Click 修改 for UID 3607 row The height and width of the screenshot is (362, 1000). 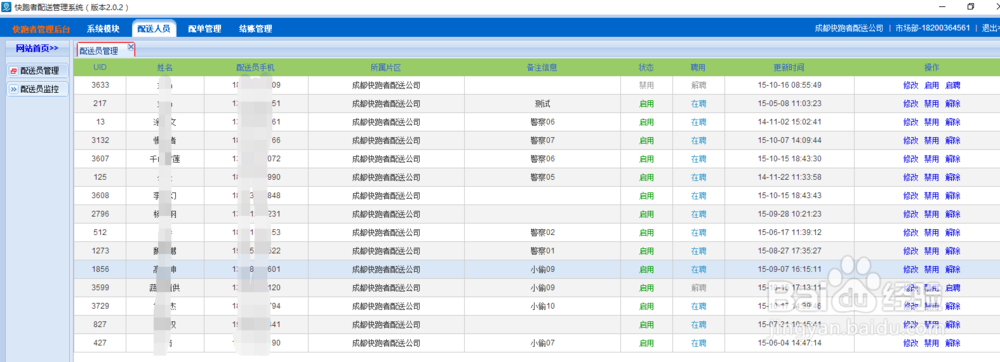click(911, 159)
